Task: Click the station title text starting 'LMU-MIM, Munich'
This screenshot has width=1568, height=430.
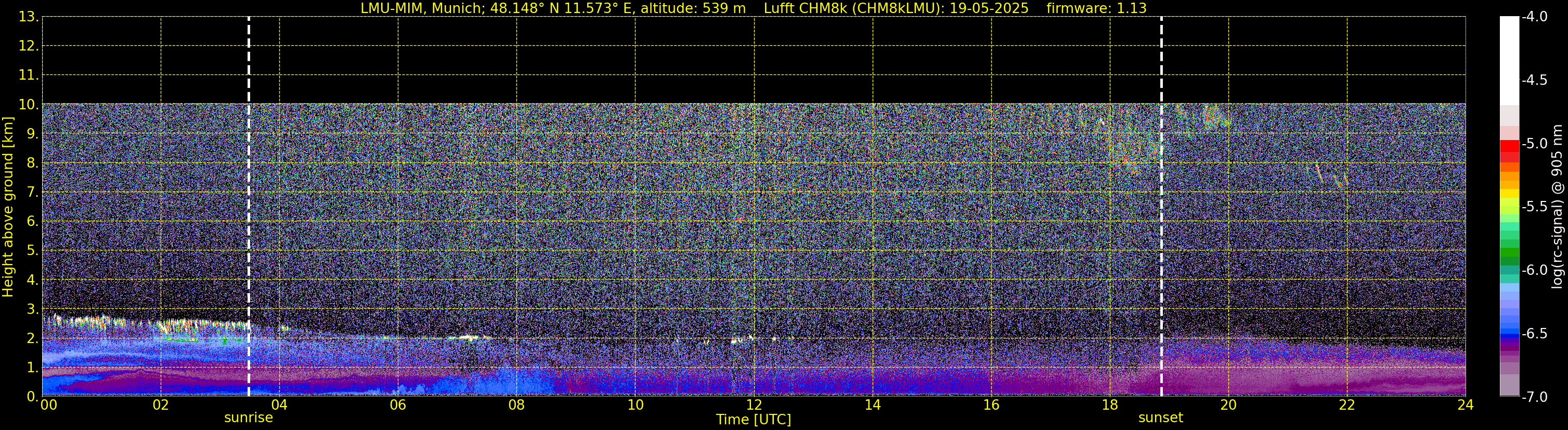Action: (x=553, y=8)
